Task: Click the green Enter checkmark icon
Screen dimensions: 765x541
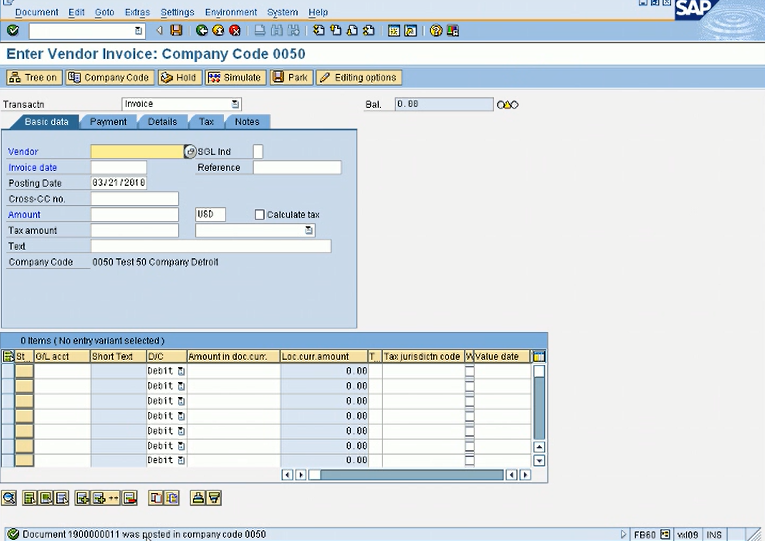Action: [x=13, y=31]
